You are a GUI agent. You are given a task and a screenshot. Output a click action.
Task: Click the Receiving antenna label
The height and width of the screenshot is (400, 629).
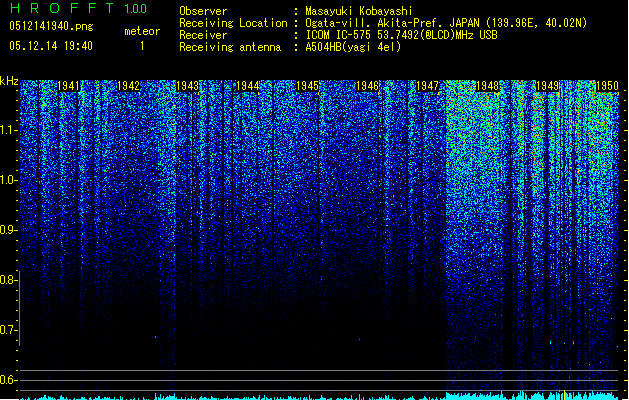[230, 47]
